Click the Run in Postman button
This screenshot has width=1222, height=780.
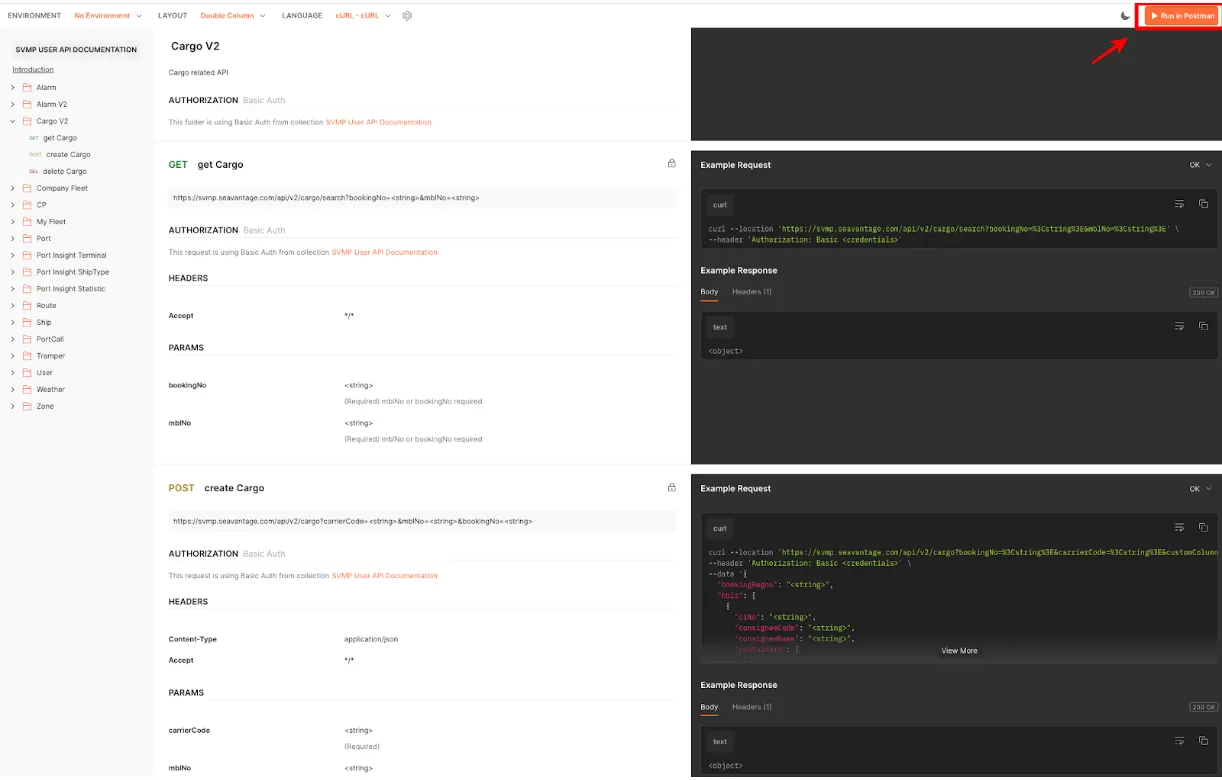pos(1182,16)
